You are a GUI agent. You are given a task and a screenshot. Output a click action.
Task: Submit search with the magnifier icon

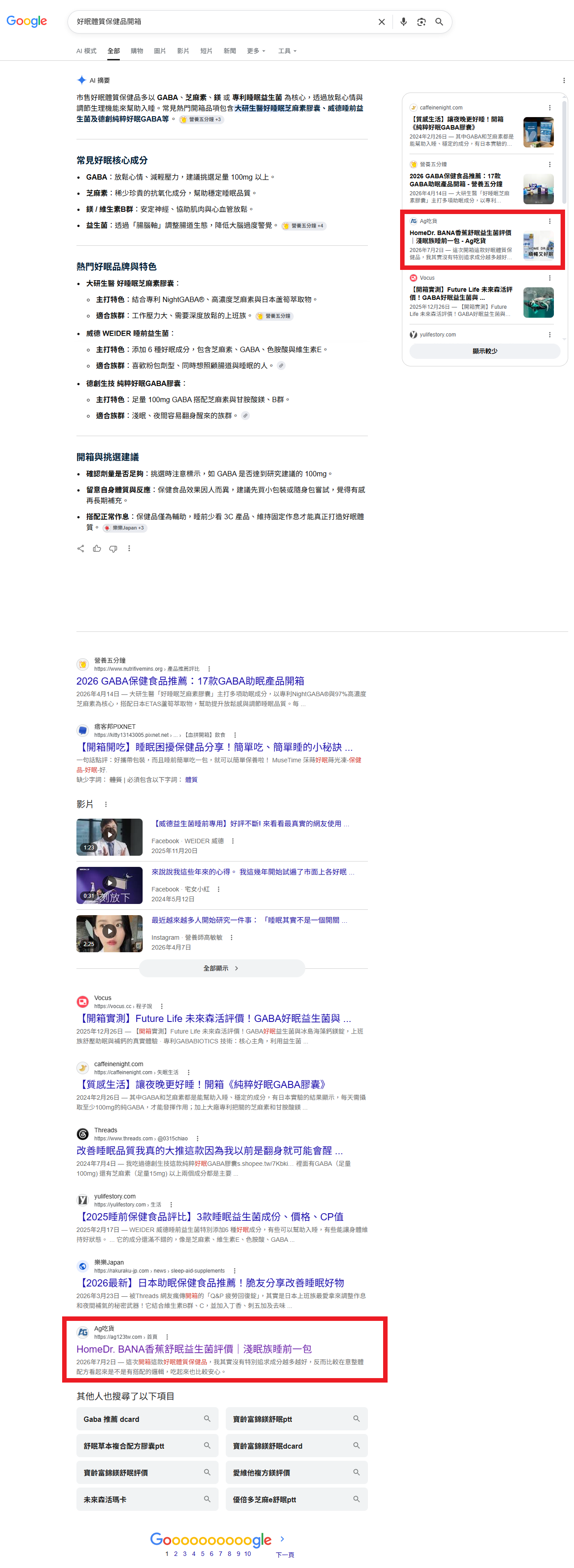[439, 22]
